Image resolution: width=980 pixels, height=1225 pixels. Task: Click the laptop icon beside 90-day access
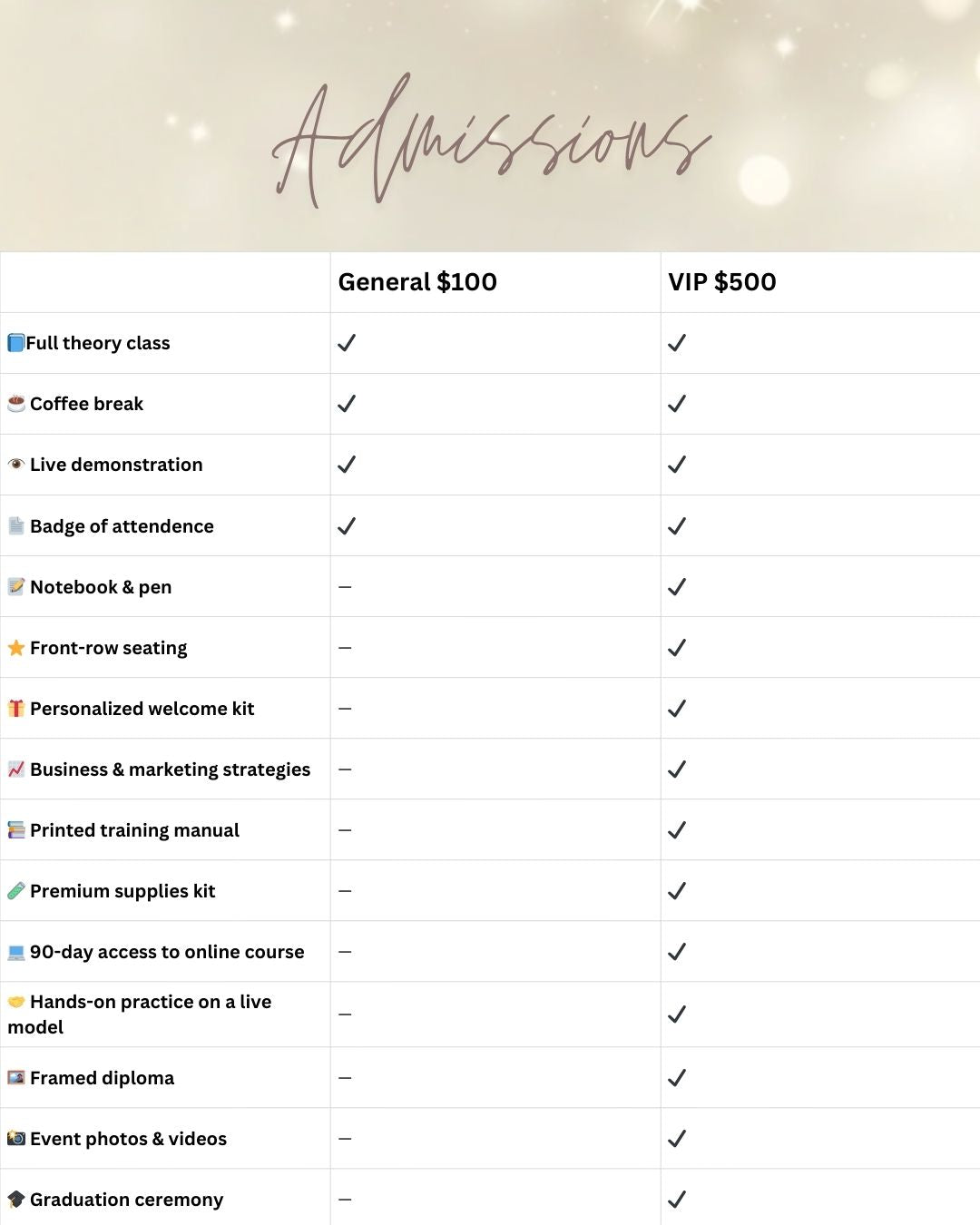click(16, 952)
